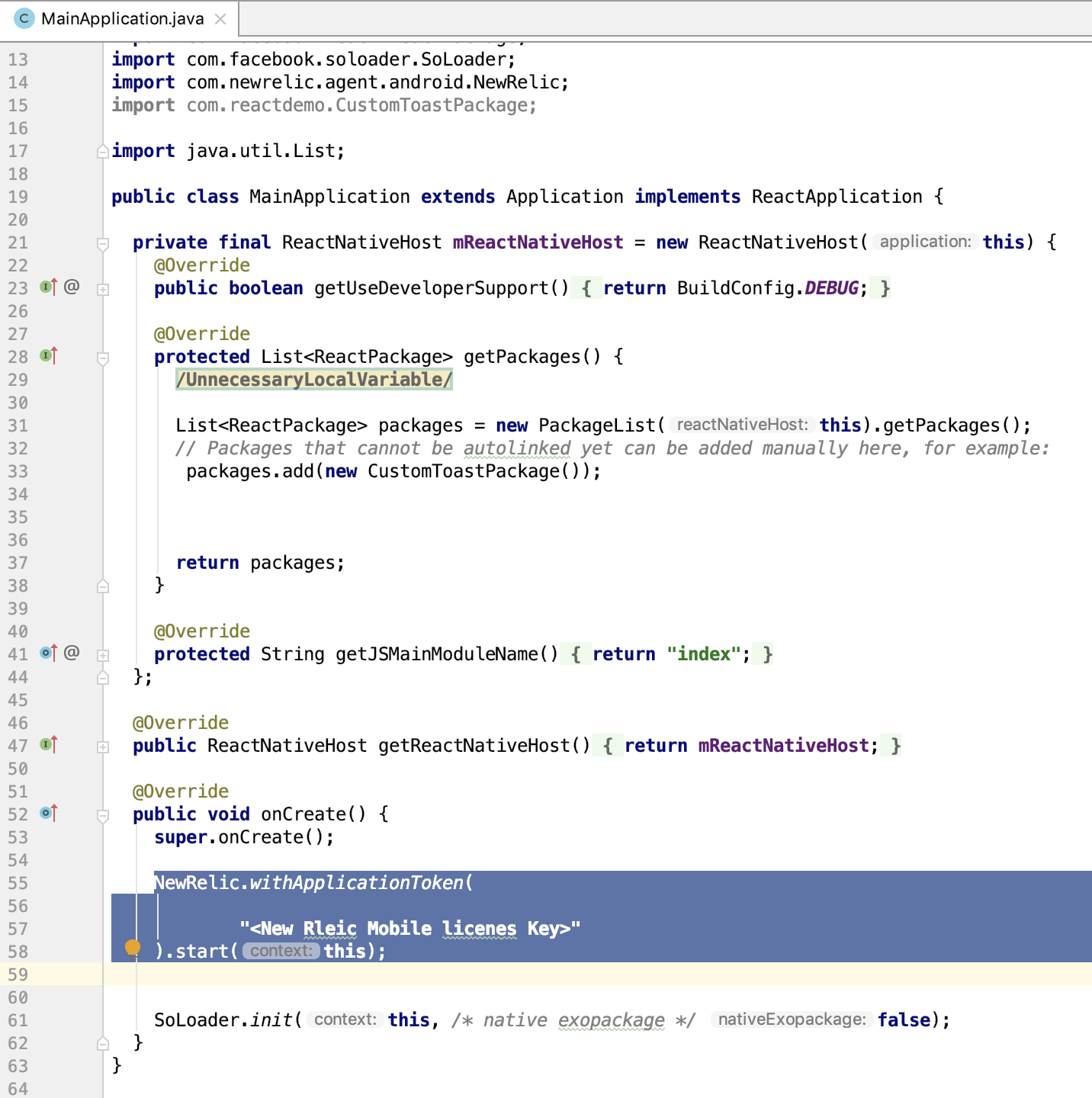The width and height of the screenshot is (1092, 1098).
Task: Click the UnnecessaryLocalVariable highlighted text
Action: 314,380
